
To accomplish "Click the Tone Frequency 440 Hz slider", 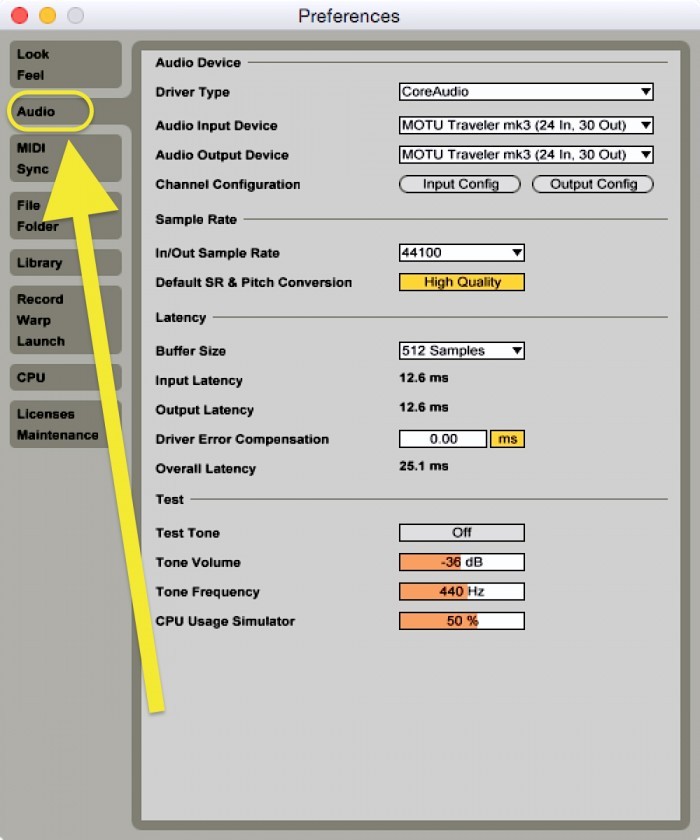I will click(x=462, y=591).
